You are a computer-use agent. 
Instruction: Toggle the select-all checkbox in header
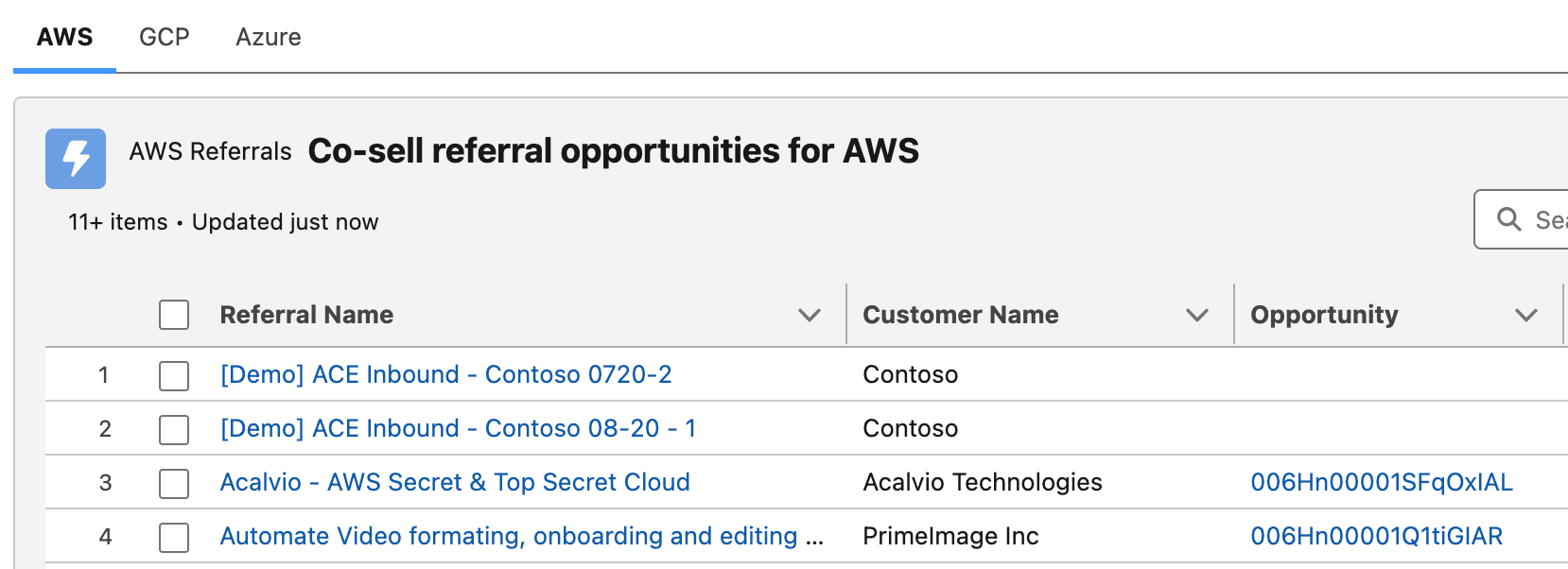(174, 315)
